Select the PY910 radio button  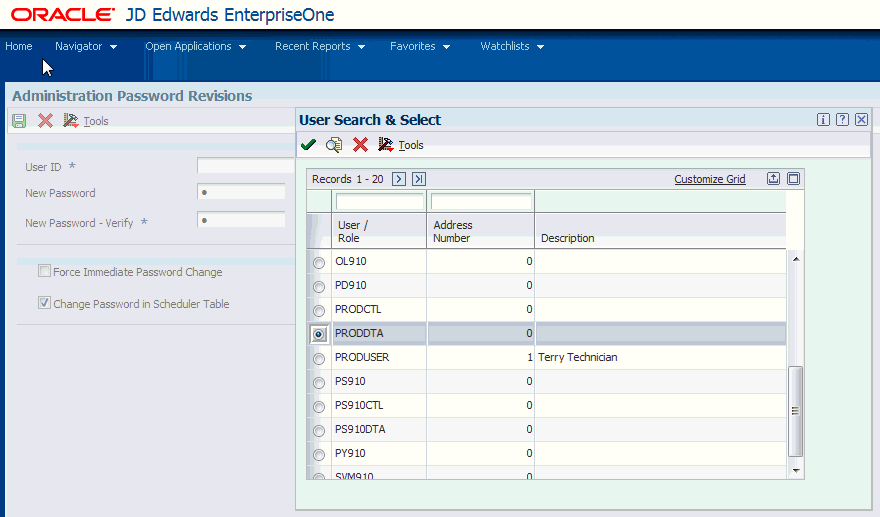(319, 455)
